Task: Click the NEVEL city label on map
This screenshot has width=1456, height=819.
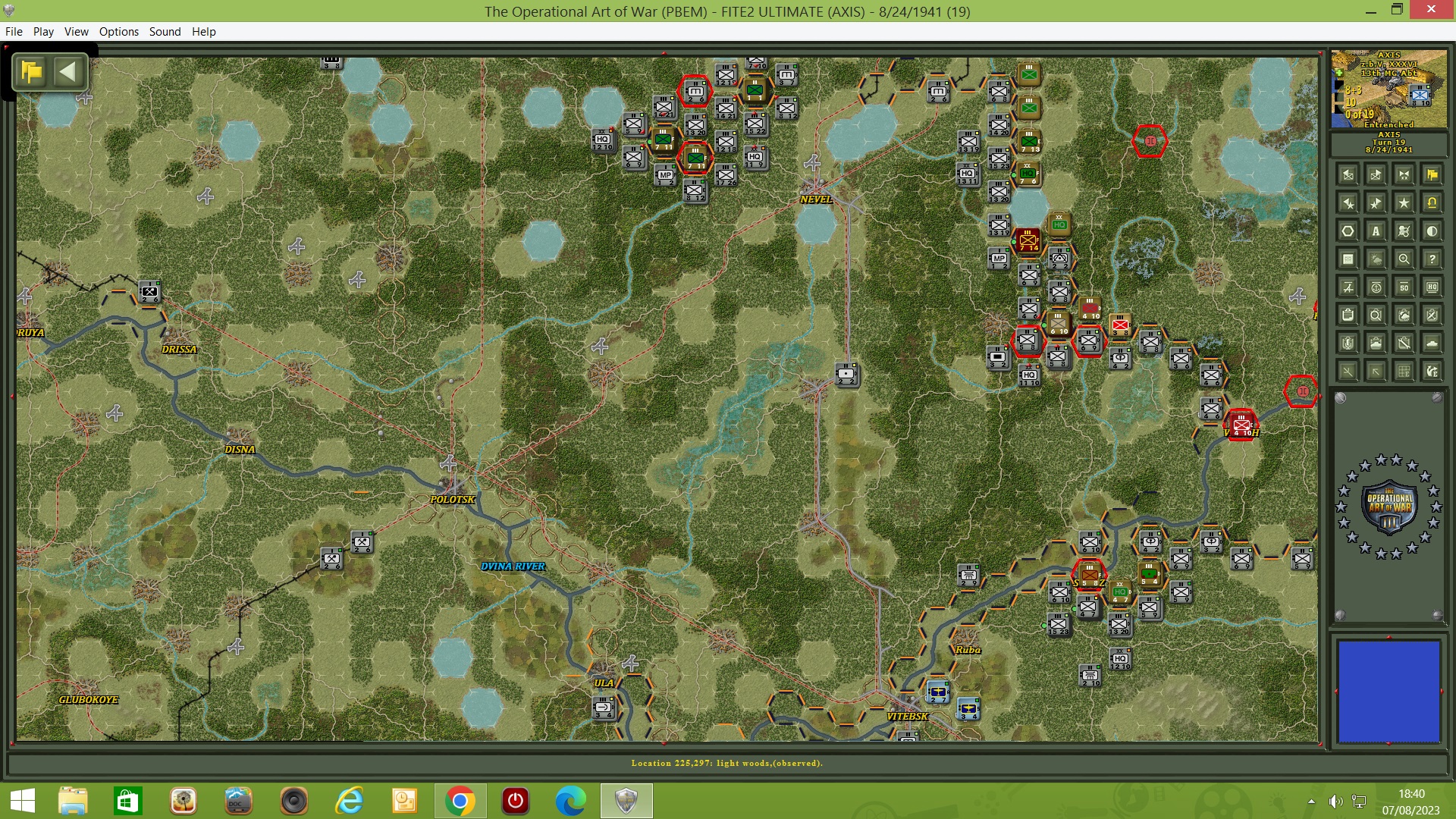Action: tap(816, 199)
